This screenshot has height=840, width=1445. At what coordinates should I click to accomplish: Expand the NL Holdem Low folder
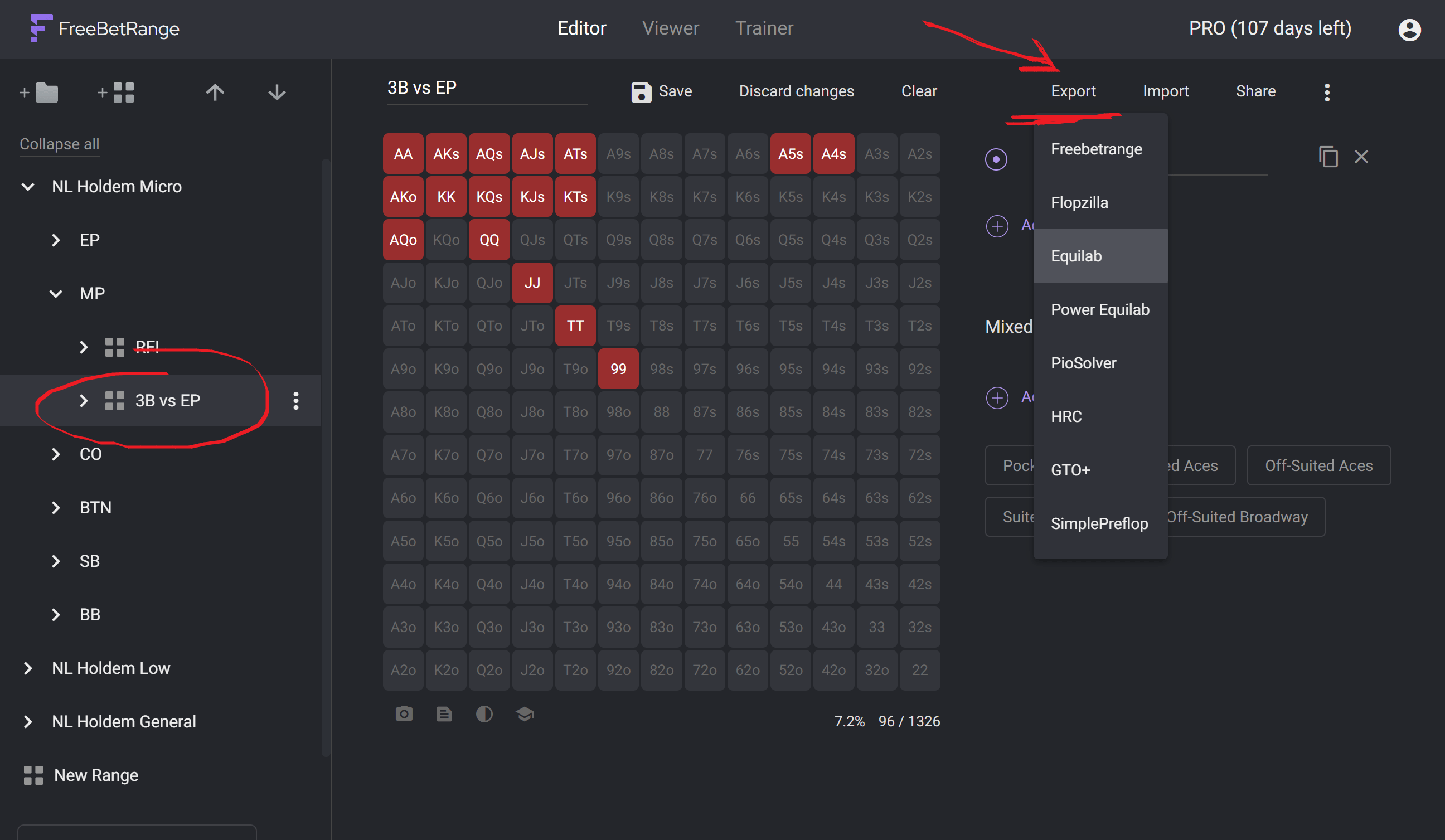[x=27, y=668]
